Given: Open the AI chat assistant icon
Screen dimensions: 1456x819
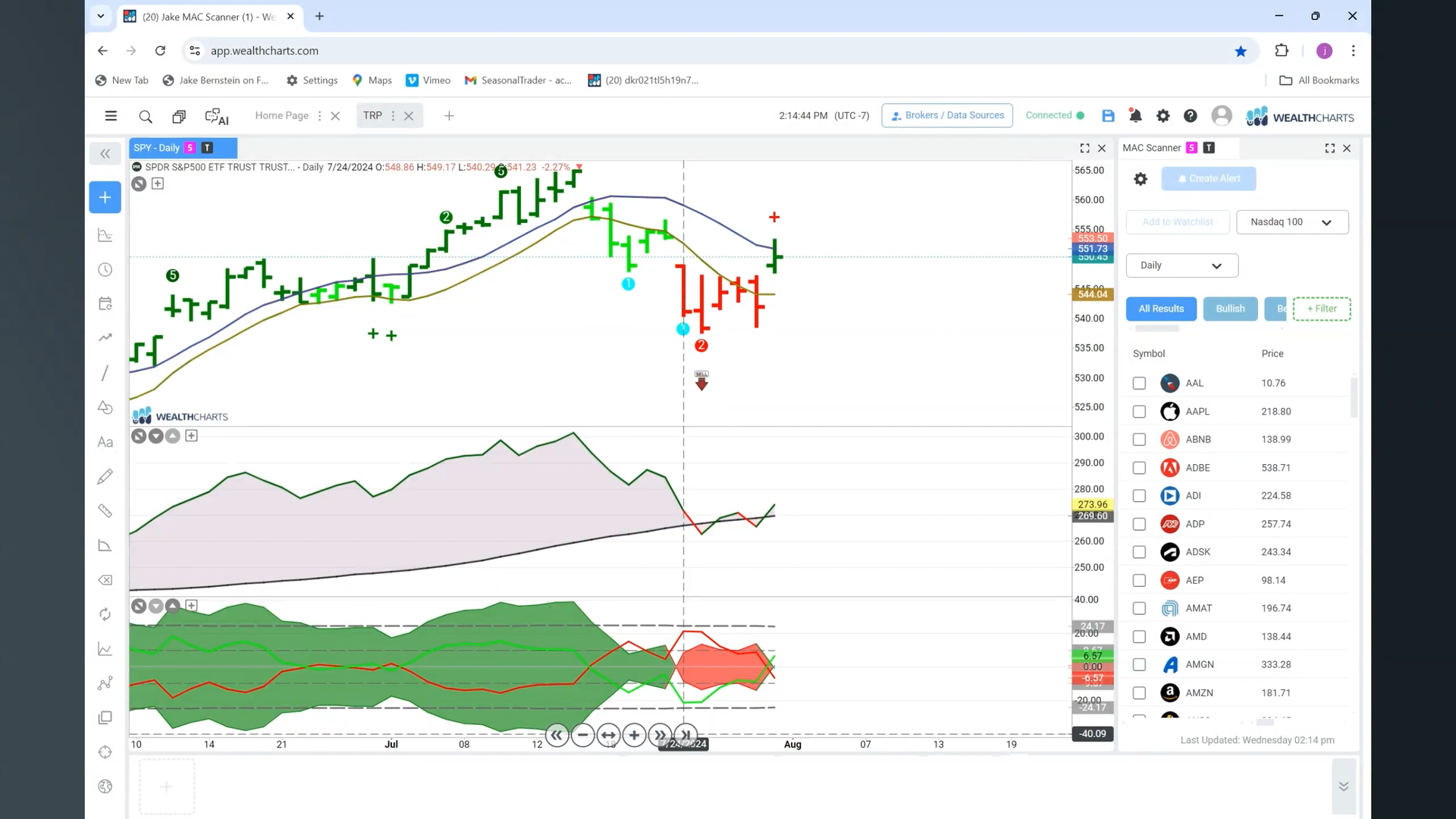Looking at the screenshot, I should [217, 116].
